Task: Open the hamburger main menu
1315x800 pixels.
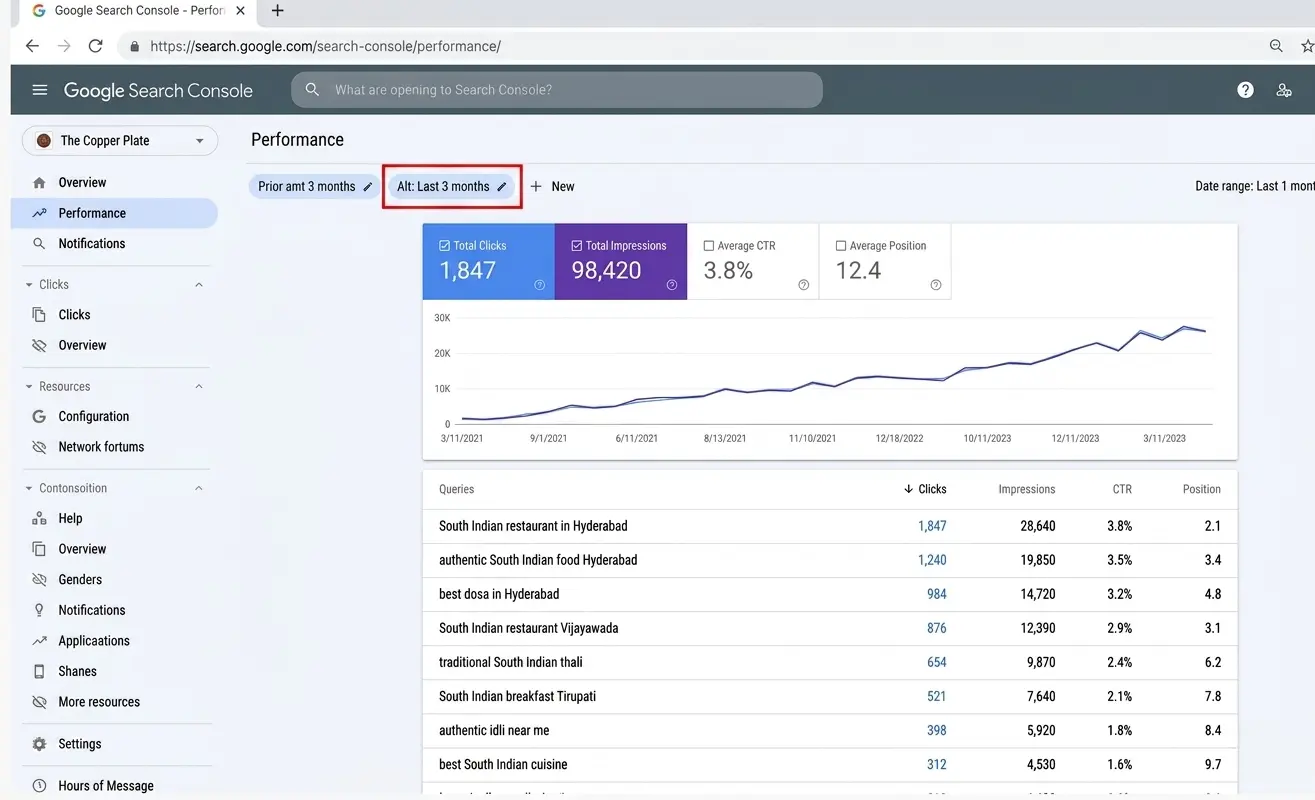Action: (40, 90)
